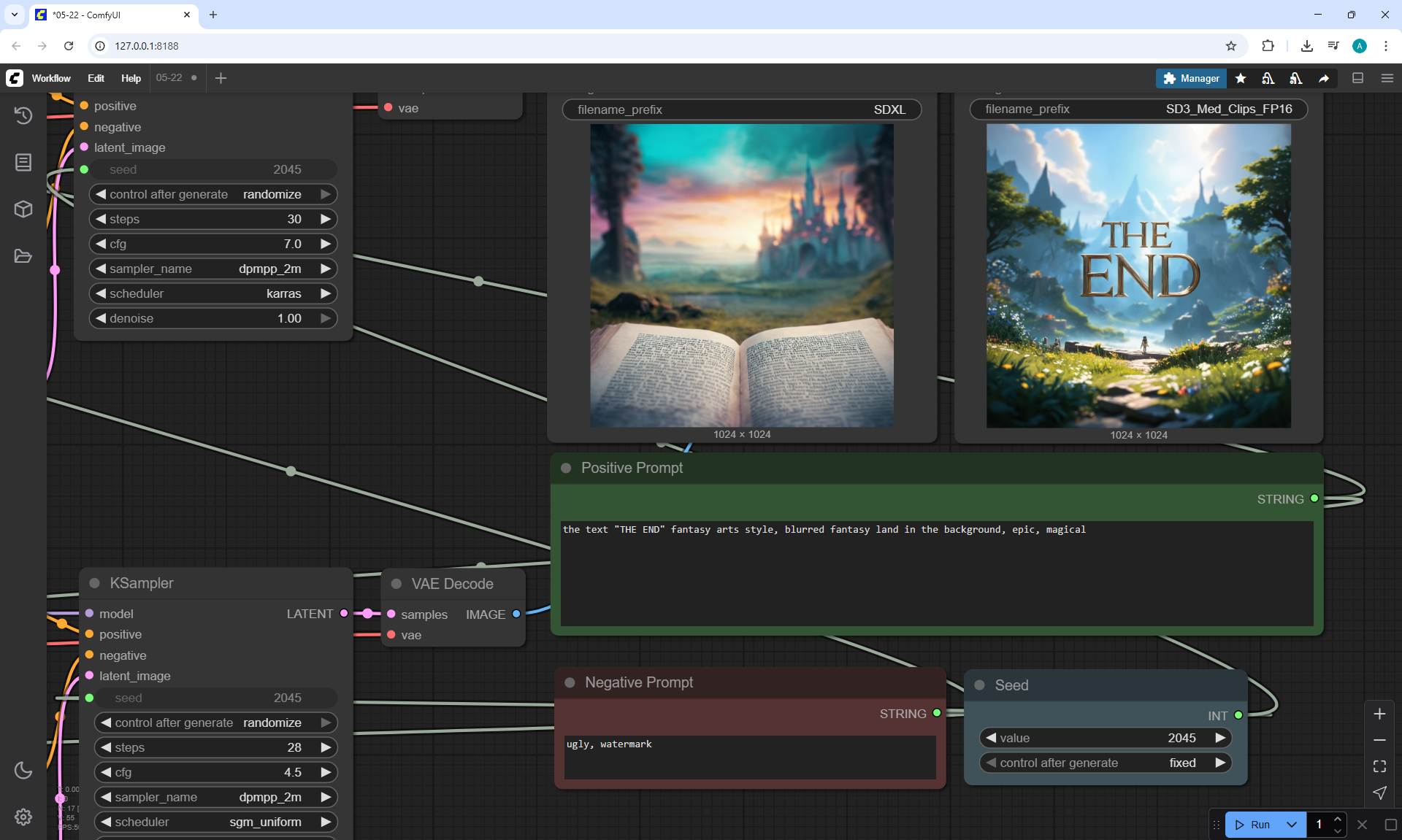The height and width of the screenshot is (840, 1402).
Task: Collapse the Seed node dot
Action: coord(980,685)
